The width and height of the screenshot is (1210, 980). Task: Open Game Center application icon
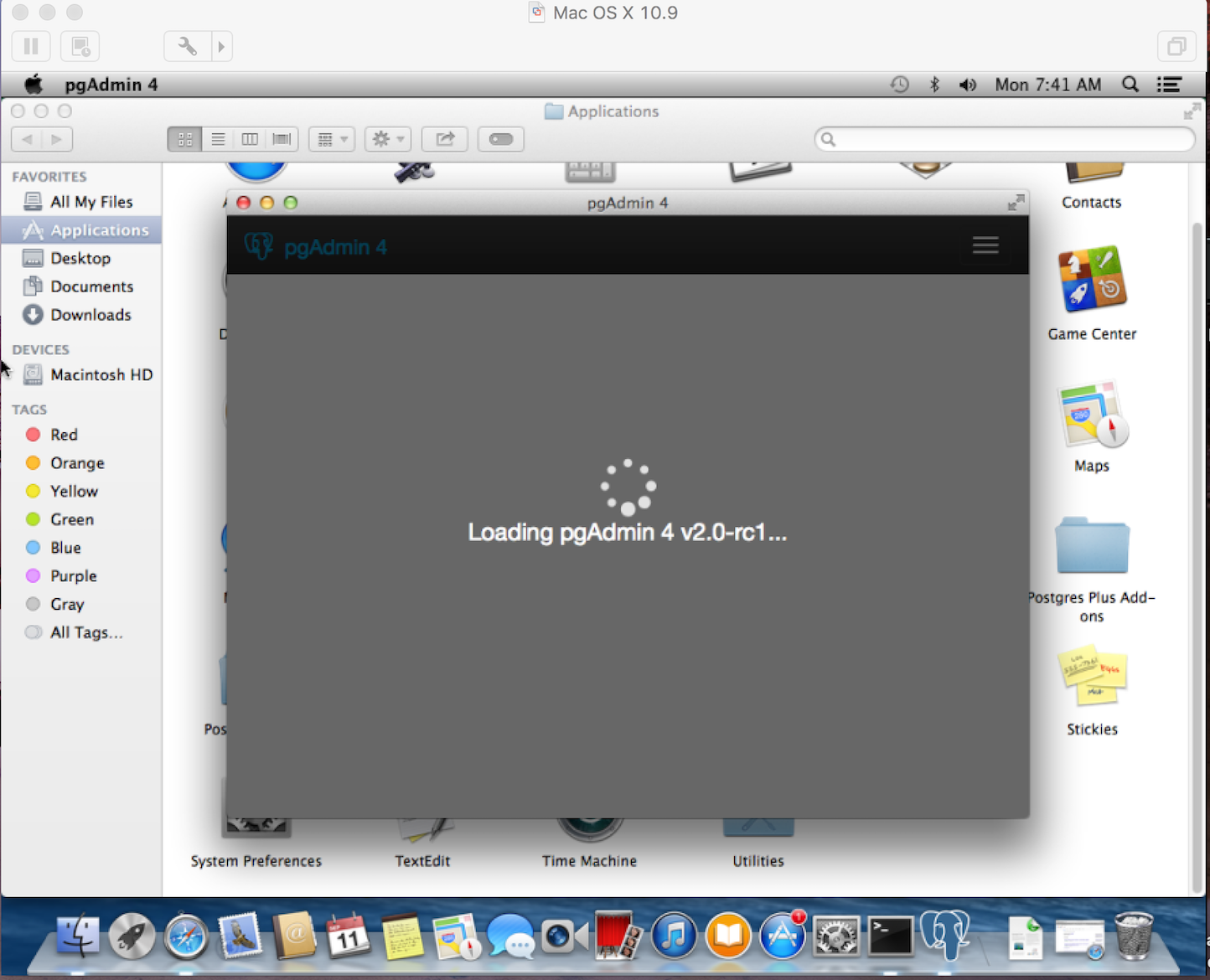pos(1091,281)
